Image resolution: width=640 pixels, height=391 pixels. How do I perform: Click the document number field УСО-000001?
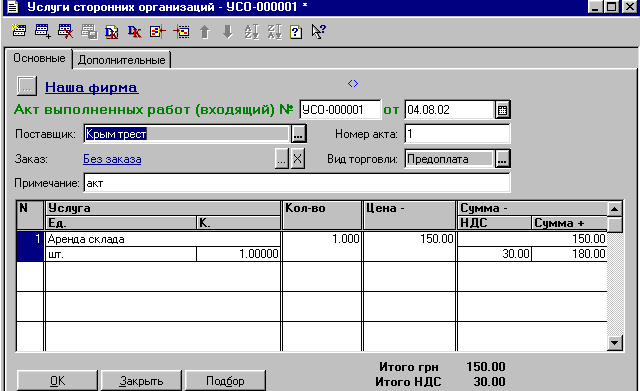pos(340,110)
